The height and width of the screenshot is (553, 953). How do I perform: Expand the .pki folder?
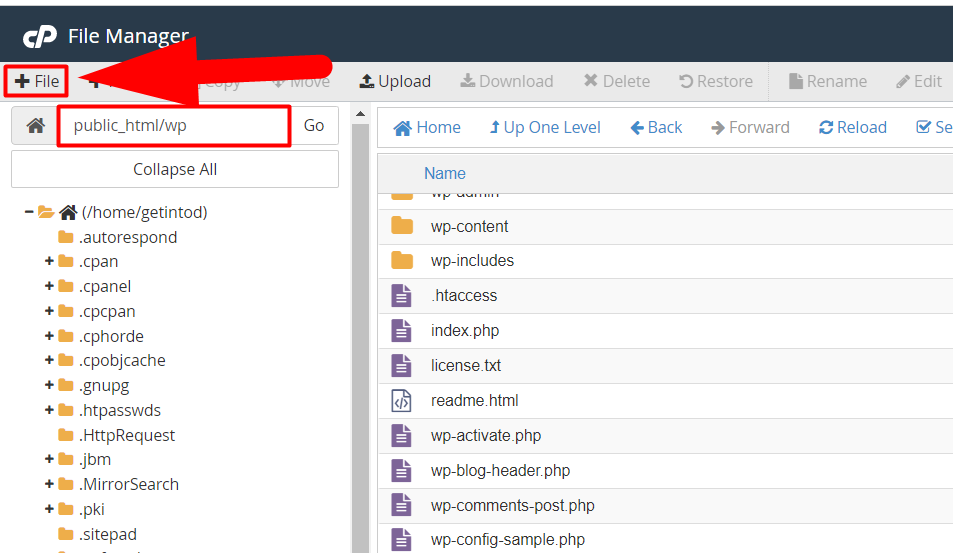click(x=49, y=509)
